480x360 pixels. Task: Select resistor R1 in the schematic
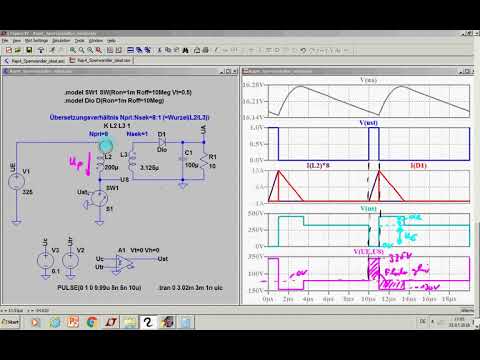coord(204,161)
